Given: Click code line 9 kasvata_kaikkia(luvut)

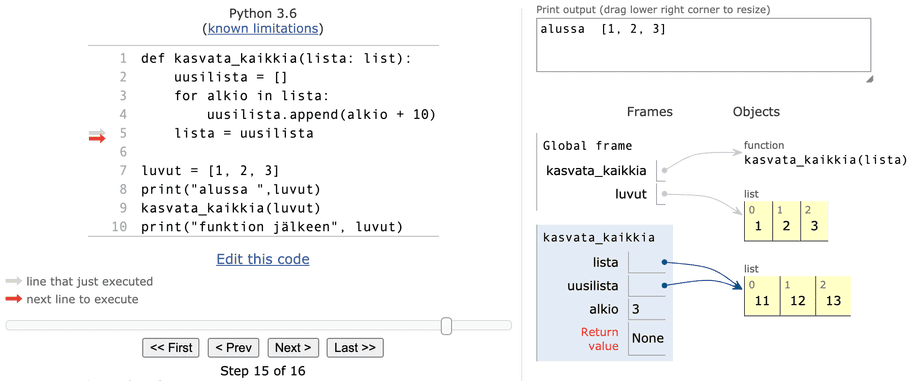Looking at the screenshot, I should [230, 208].
